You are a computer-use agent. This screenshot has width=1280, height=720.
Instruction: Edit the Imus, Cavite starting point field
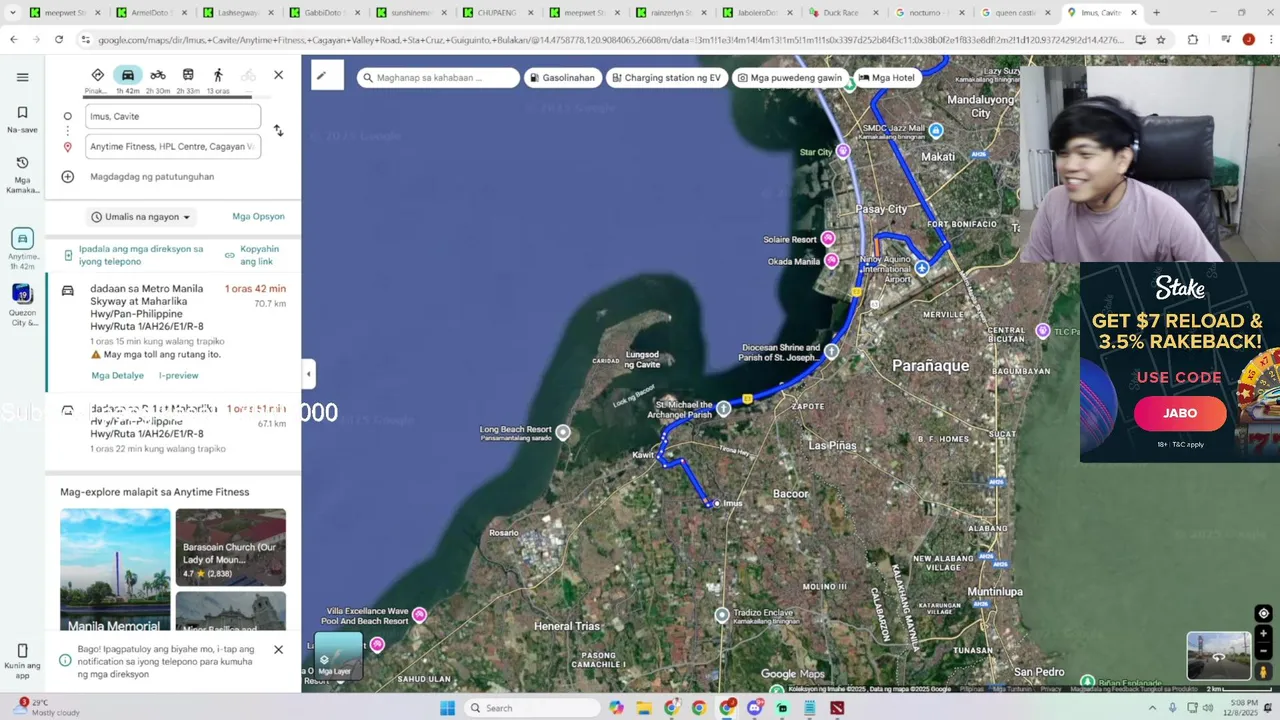[x=173, y=116]
